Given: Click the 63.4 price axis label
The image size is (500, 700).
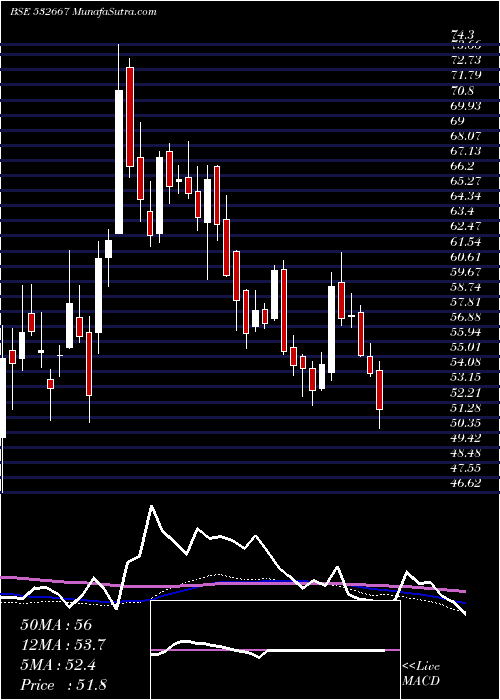Looking at the screenshot, I should pyautogui.click(x=463, y=211).
